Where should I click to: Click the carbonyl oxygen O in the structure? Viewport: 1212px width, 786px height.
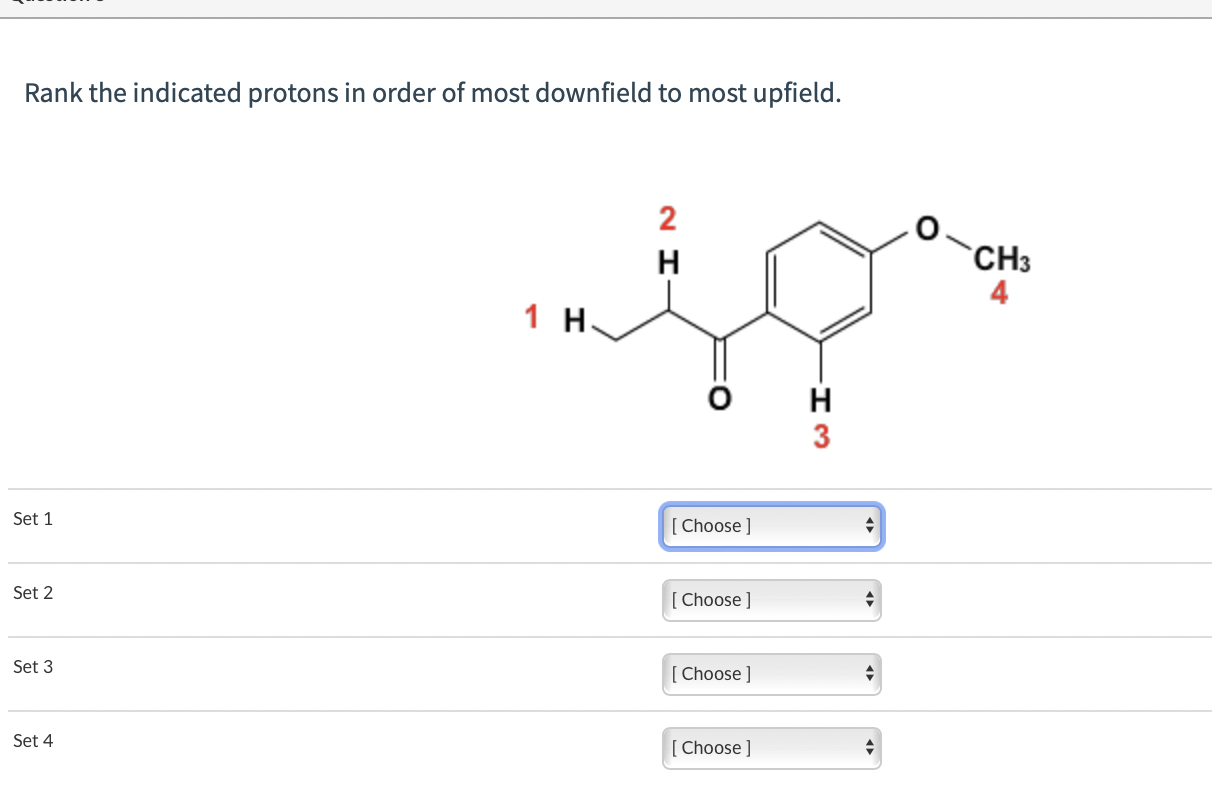point(719,398)
